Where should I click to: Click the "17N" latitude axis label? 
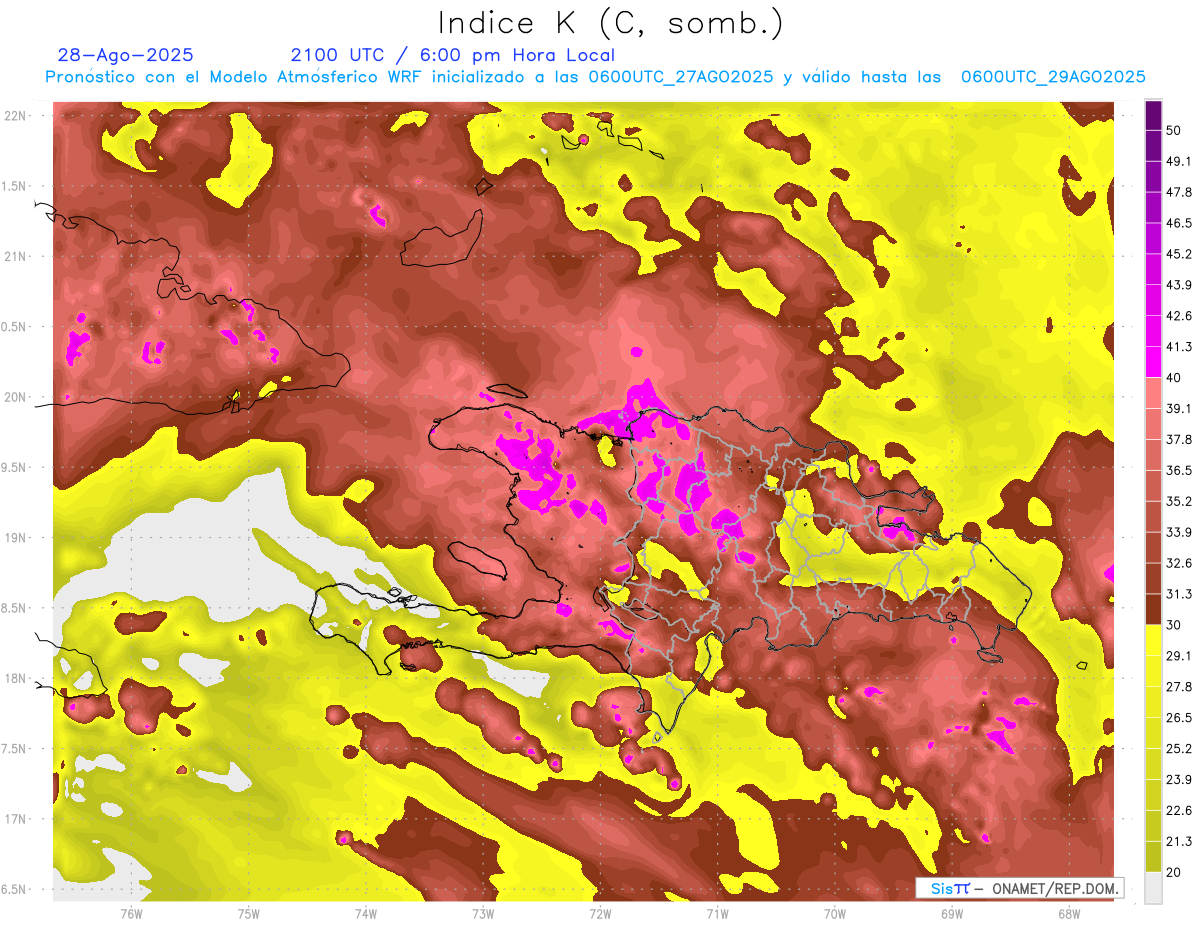pyautogui.click(x=16, y=819)
